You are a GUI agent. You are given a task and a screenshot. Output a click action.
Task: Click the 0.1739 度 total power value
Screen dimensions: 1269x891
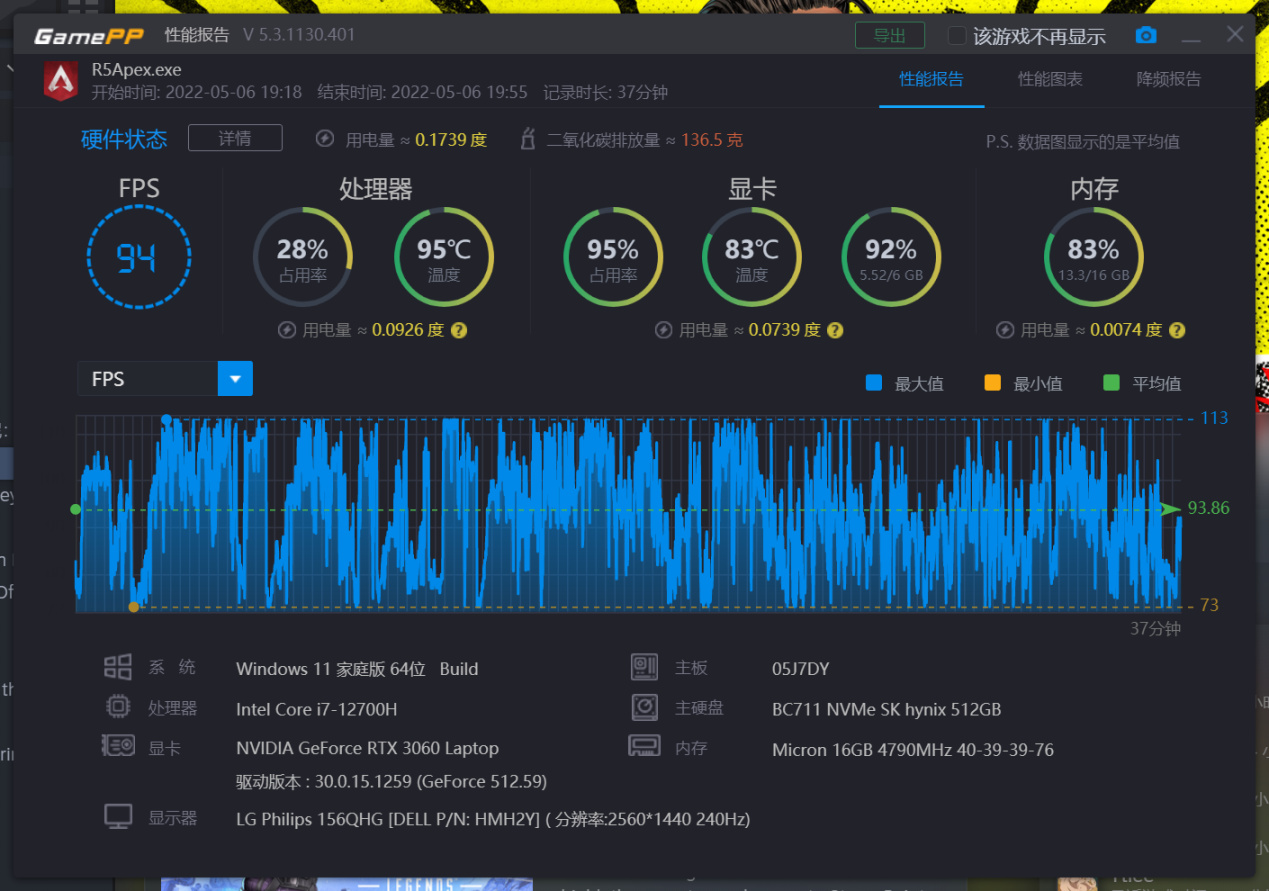pos(450,140)
